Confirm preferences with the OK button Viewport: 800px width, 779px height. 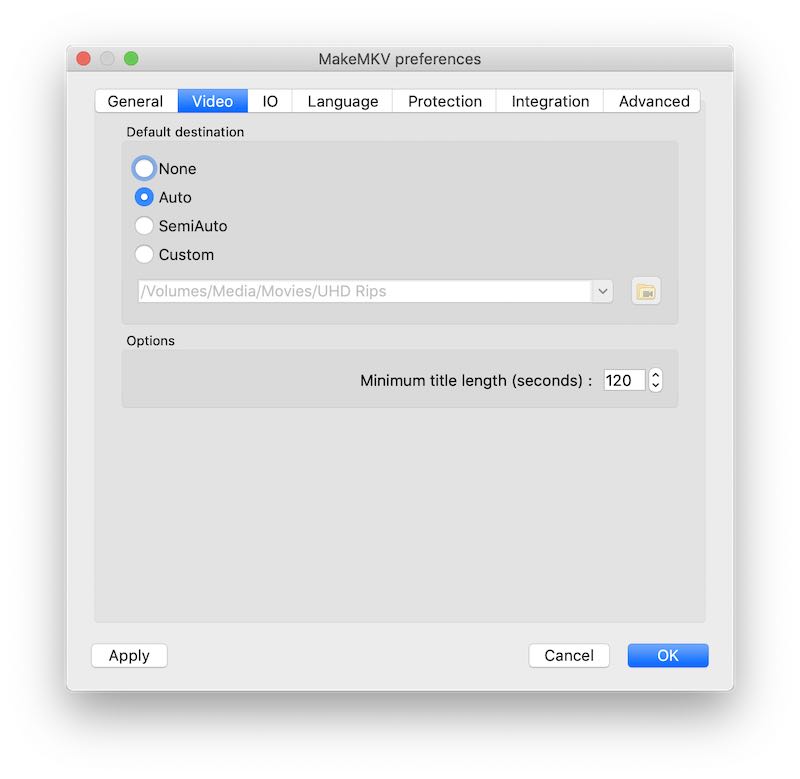point(668,656)
